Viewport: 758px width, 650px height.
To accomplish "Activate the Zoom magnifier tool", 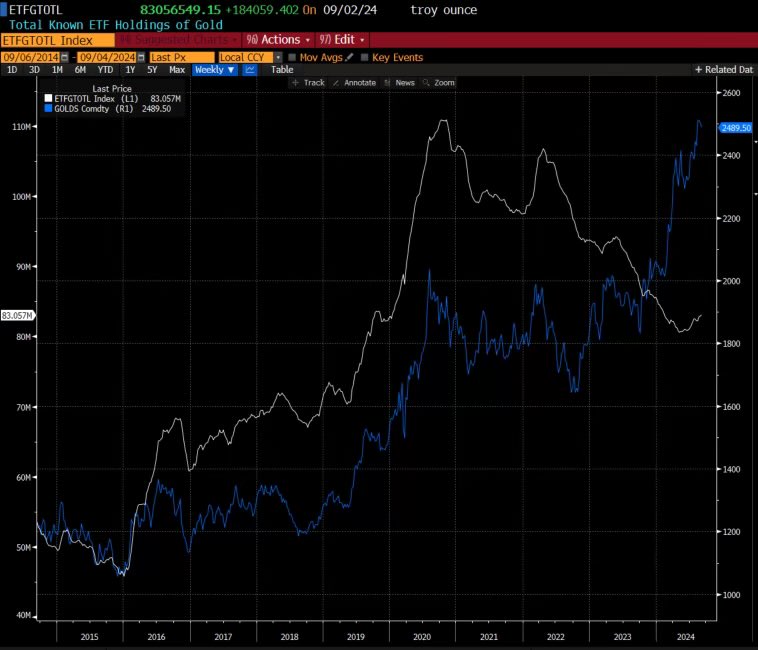I will [x=438, y=83].
